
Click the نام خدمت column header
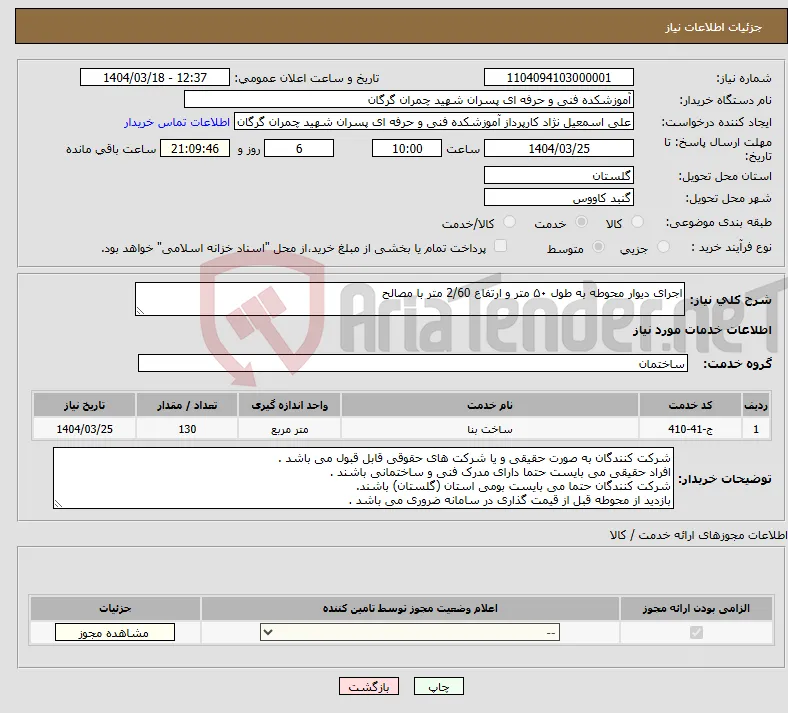(489, 405)
